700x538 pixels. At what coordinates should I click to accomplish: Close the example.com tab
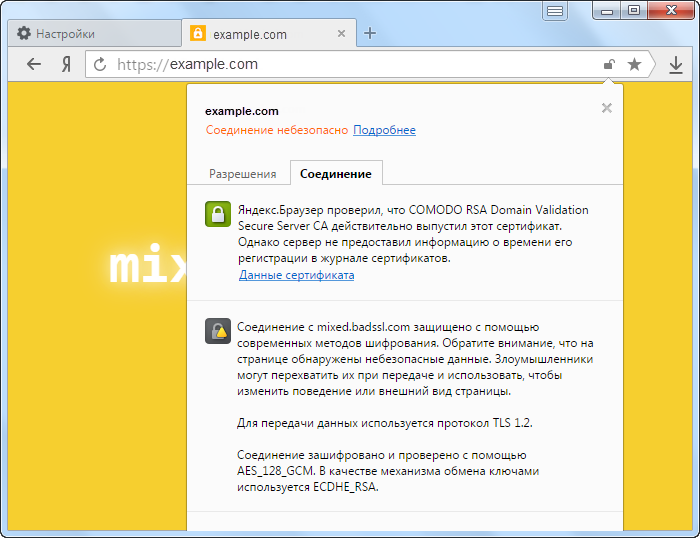[x=342, y=33]
